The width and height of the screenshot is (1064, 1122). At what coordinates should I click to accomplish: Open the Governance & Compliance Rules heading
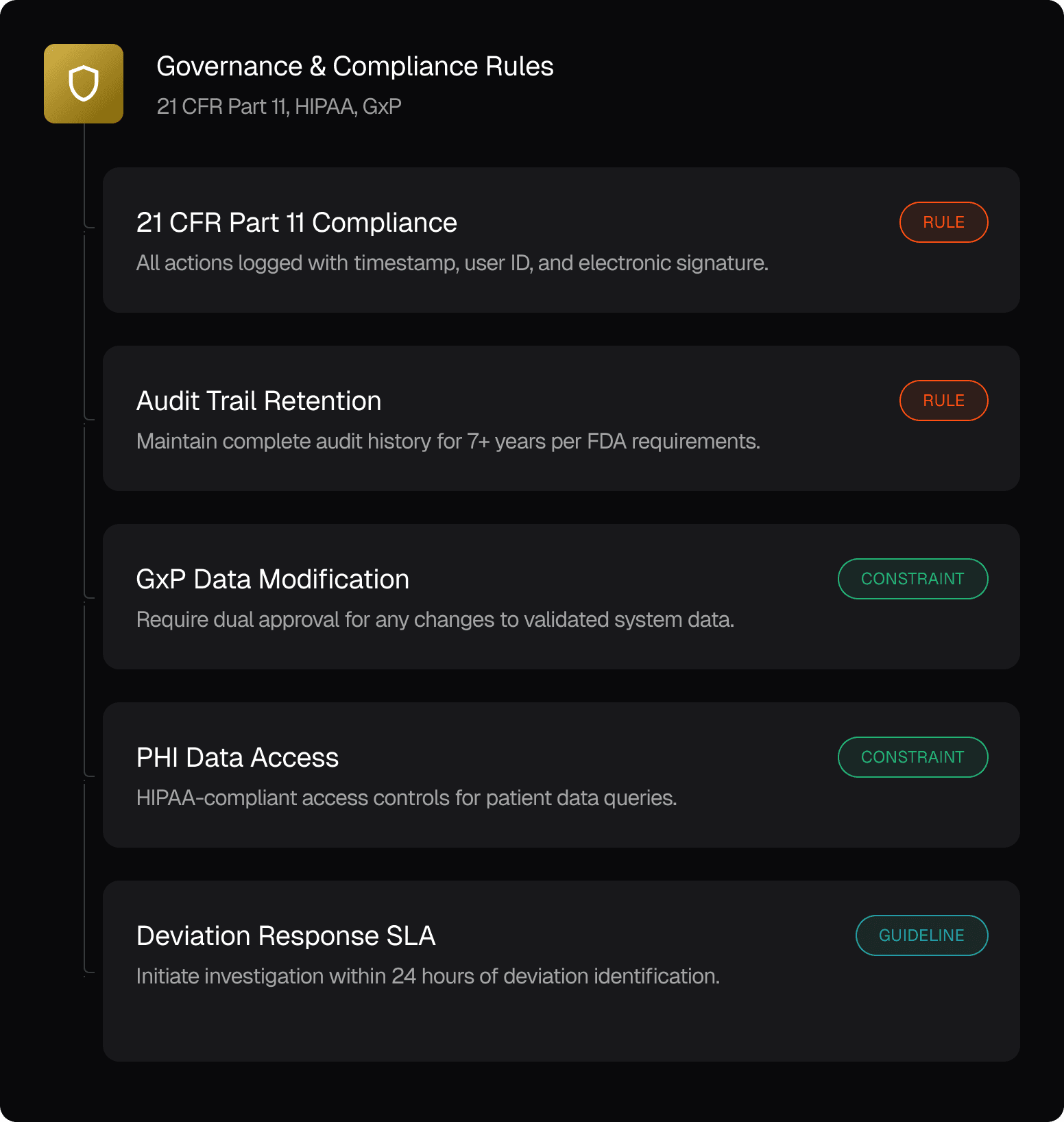point(354,67)
